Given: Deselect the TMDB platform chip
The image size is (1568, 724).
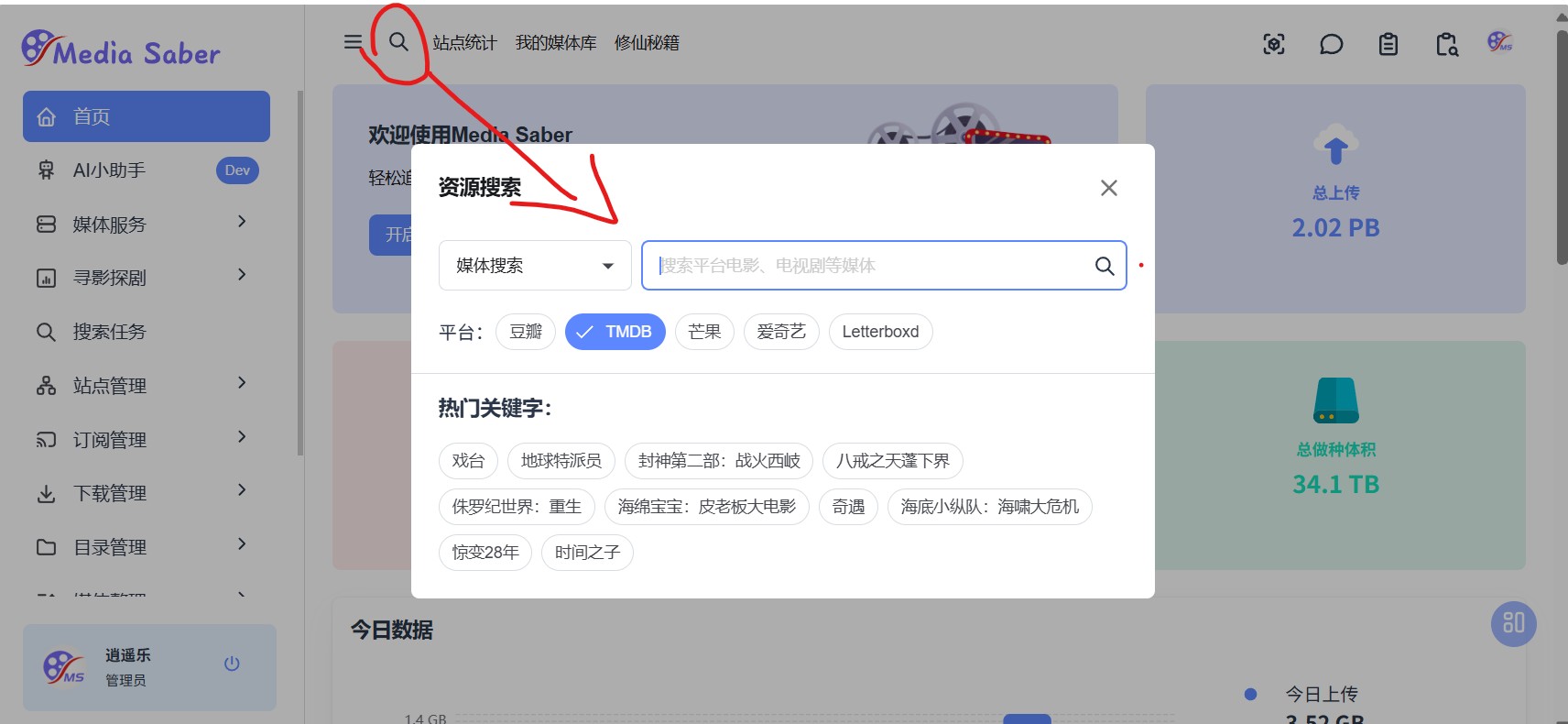Looking at the screenshot, I should (x=615, y=332).
